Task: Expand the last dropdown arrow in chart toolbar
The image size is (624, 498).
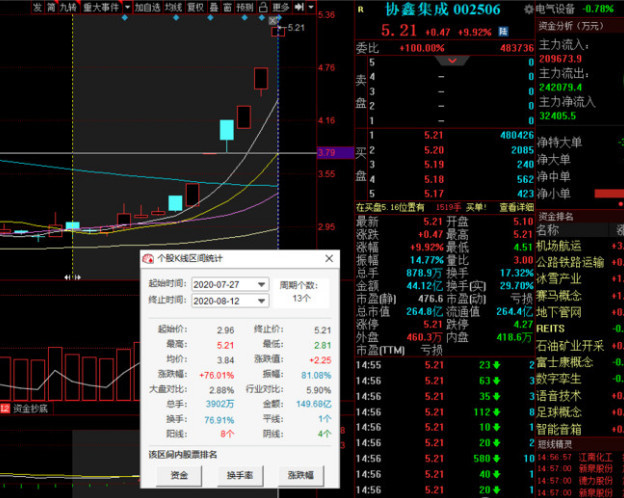Action: click(311, 7)
